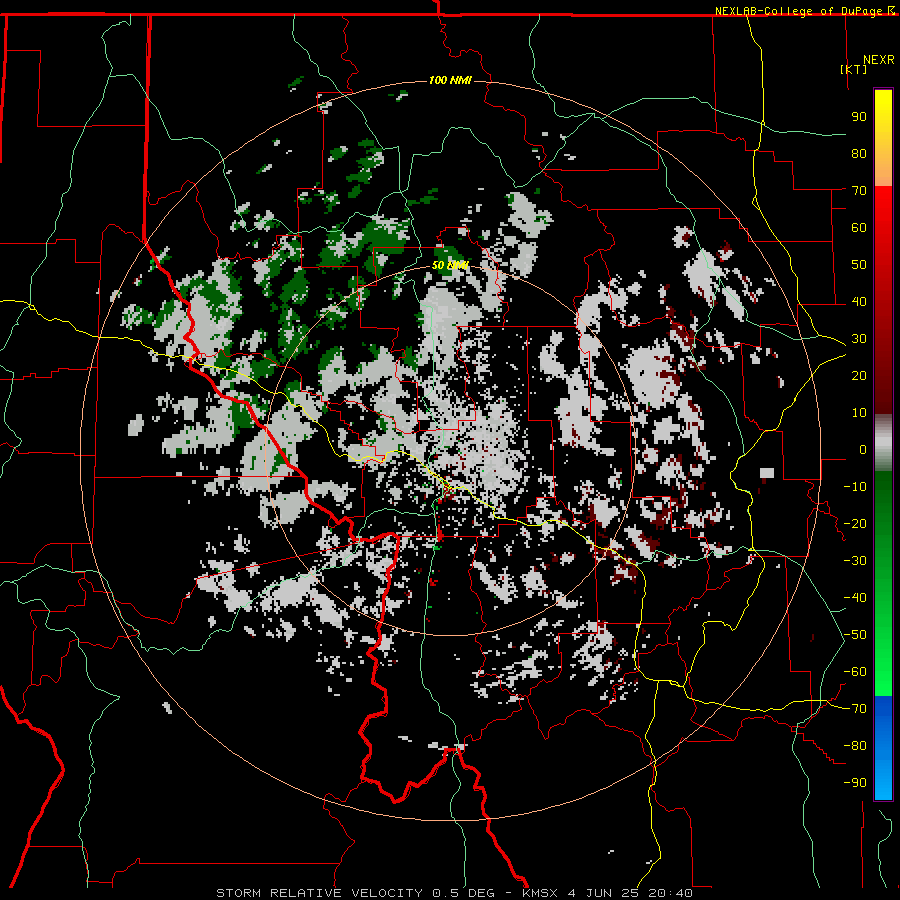Click the 80 value on velocity scale
Viewport: 900px width, 900px height.
click(859, 154)
